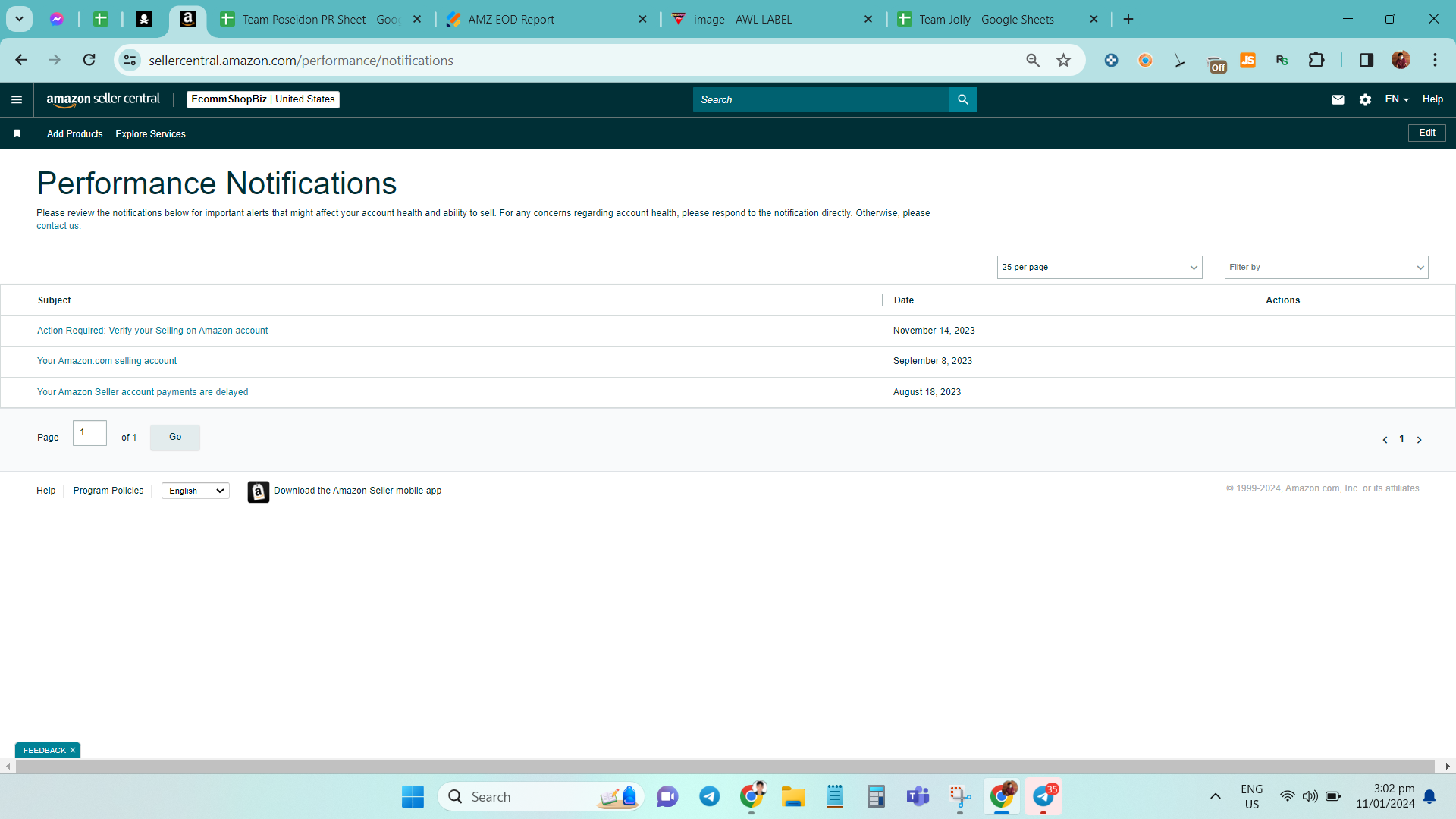Bookmark this page with the star icon
1456x819 pixels.
coord(1064,60)
